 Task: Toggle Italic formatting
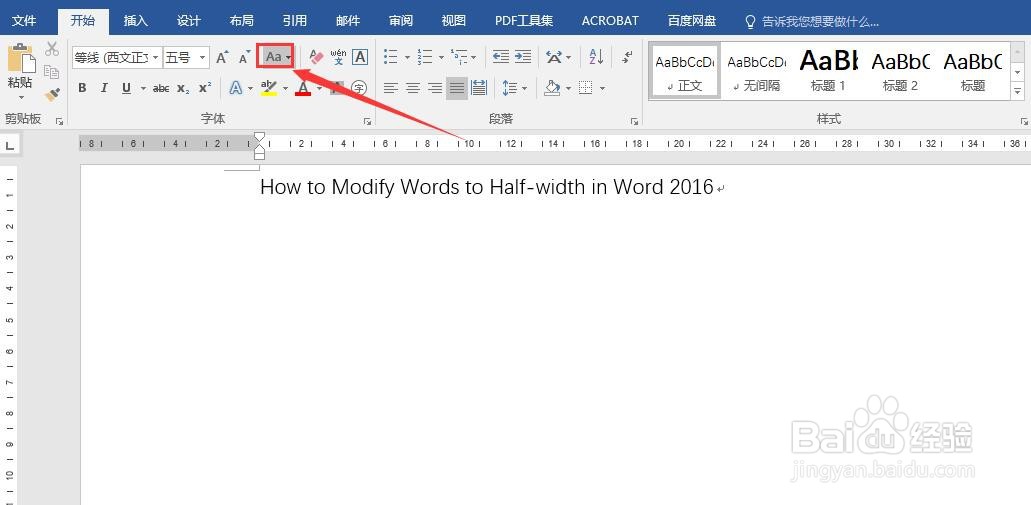tap(104, 88)
